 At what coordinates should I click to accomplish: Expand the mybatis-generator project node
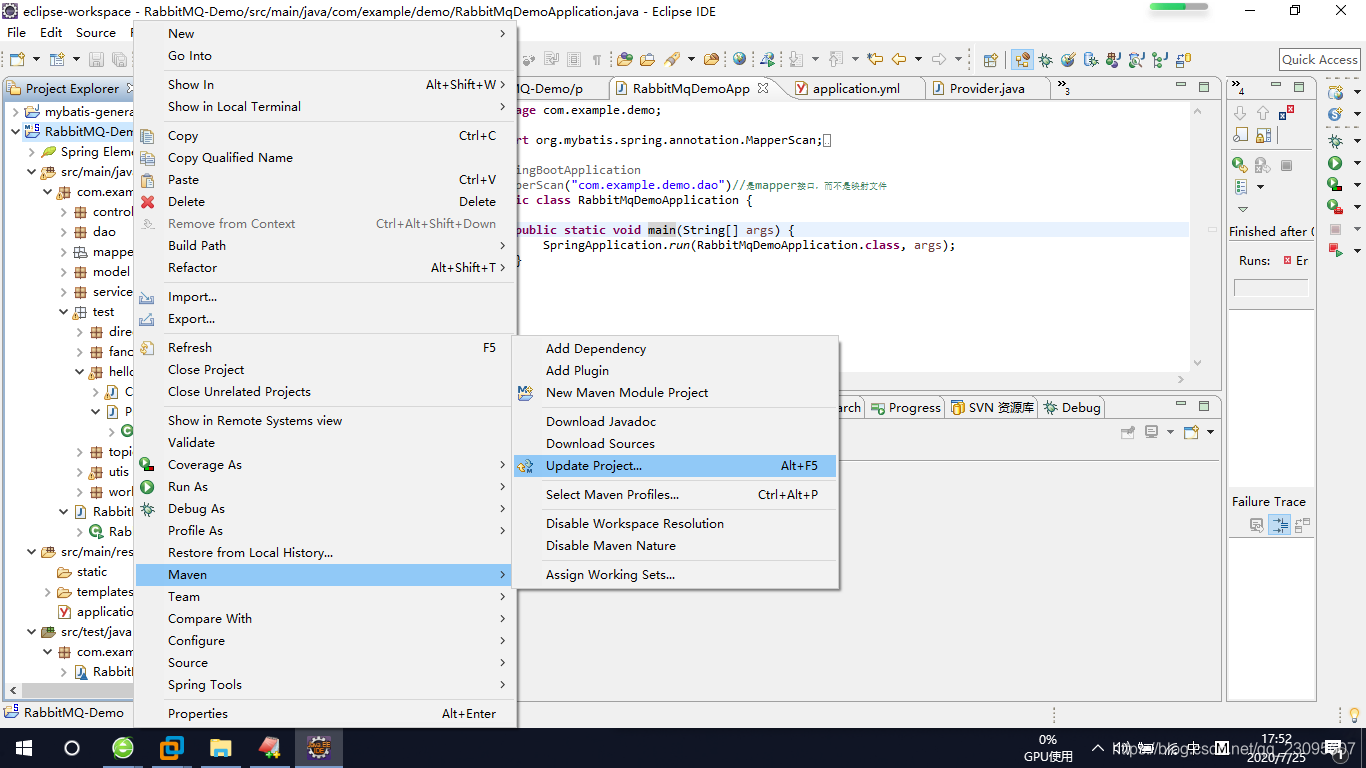[x=15, y=111]
